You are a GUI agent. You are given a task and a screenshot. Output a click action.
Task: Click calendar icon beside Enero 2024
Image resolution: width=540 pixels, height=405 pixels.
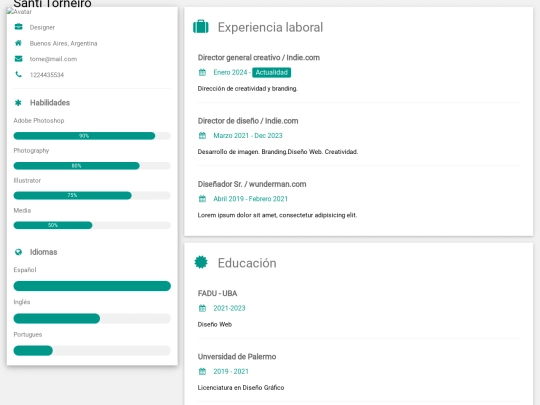[202, 72]
